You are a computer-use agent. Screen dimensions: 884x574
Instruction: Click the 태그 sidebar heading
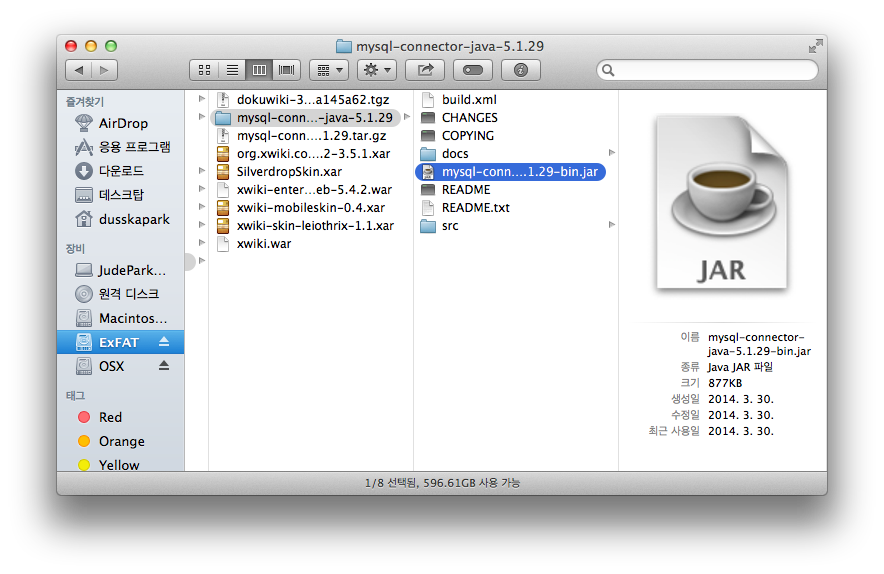coord(76,396)
